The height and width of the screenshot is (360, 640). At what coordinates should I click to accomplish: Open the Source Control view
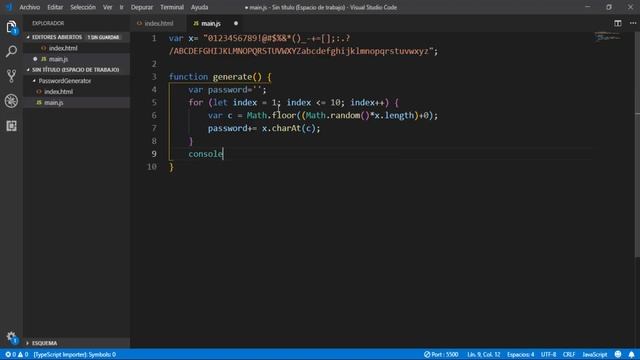coord(11,76)
